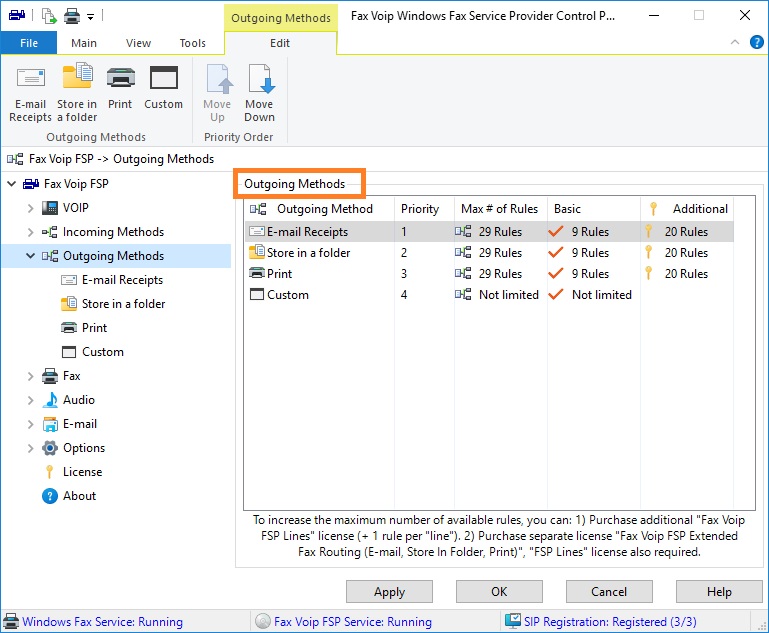
Task: Expand the VOIP tree node
Action: (30, 208)
